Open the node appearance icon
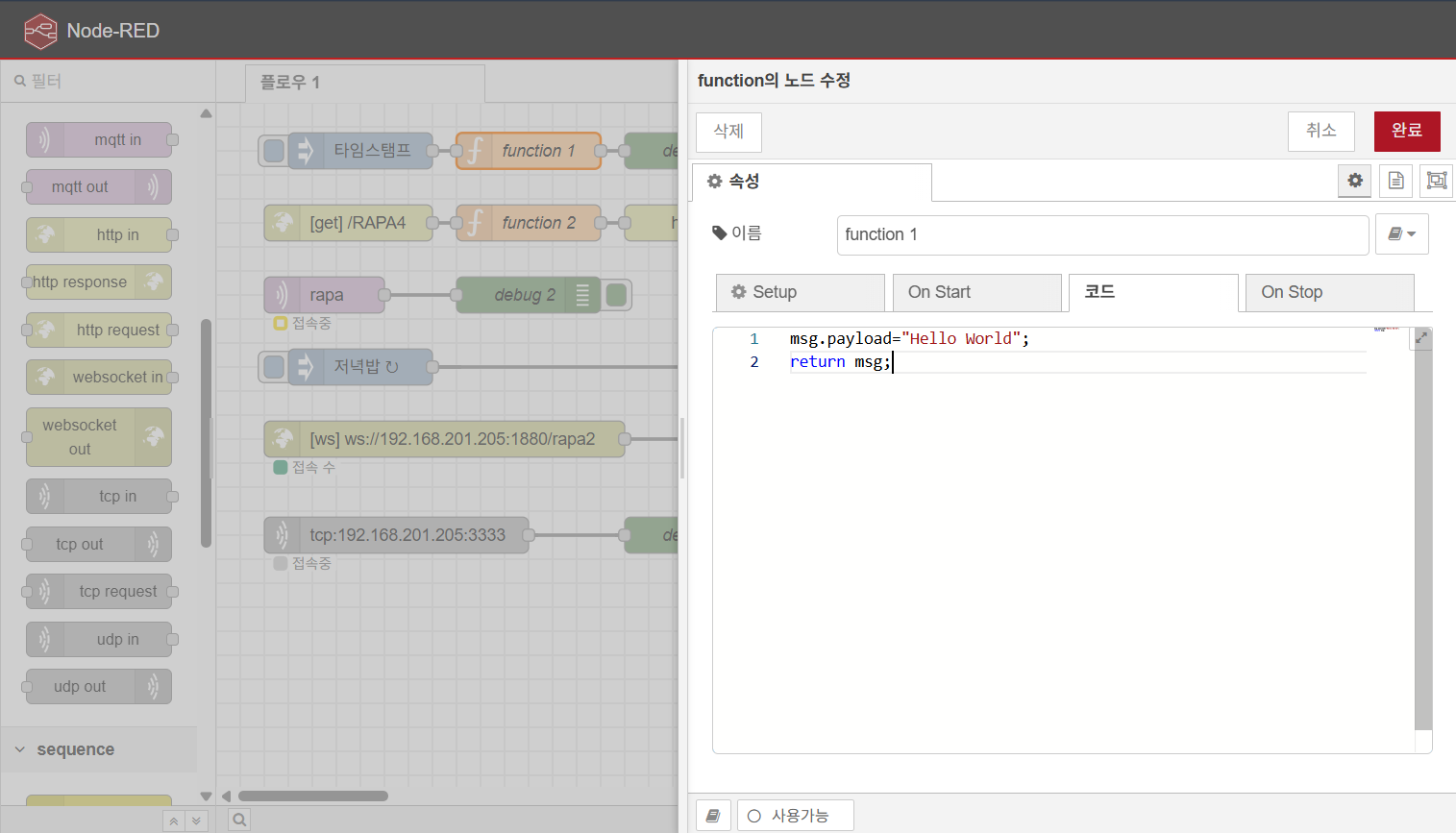Viewport: 1456px width, 833px height. (x=1436, y=181)
